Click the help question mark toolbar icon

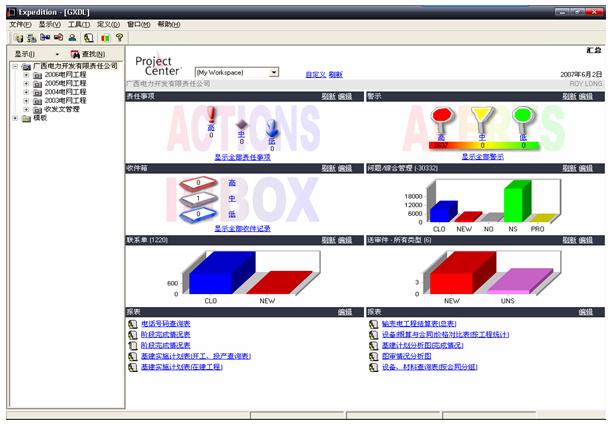pos(120,37)
